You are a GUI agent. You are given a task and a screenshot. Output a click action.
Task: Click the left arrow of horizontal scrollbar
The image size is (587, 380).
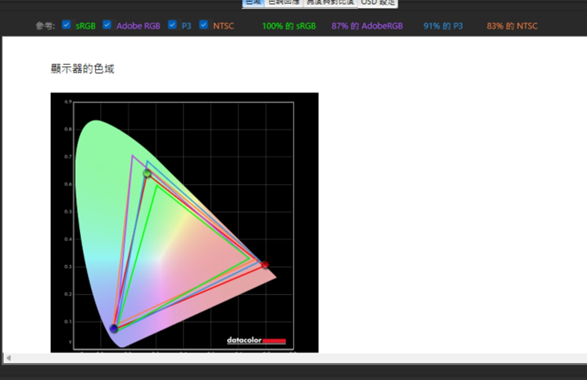coord(8,358)
